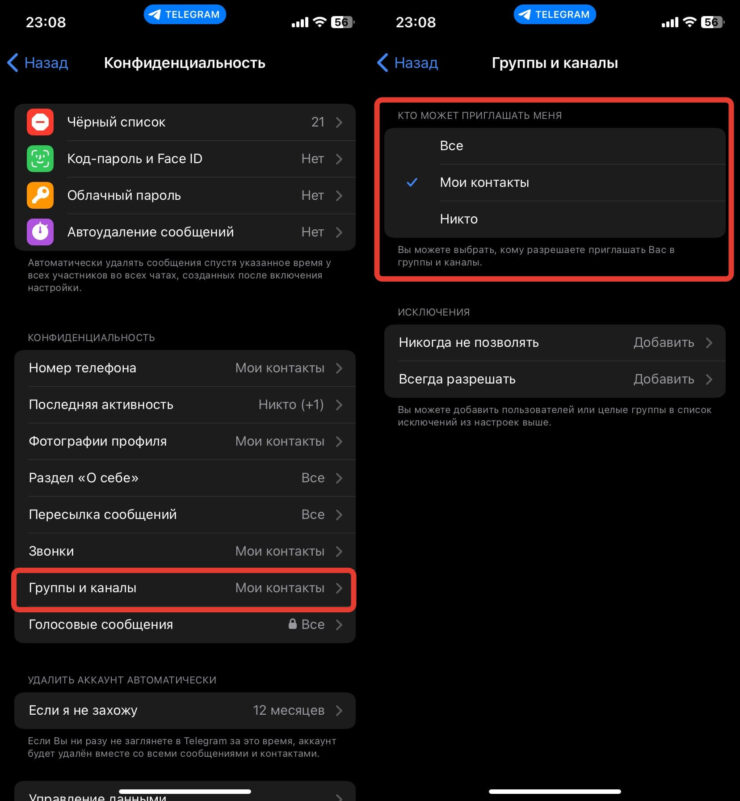Tap the orange key Облачный пароль icon
This screenshot has width=740, height=801.
(x=40, y=195)
